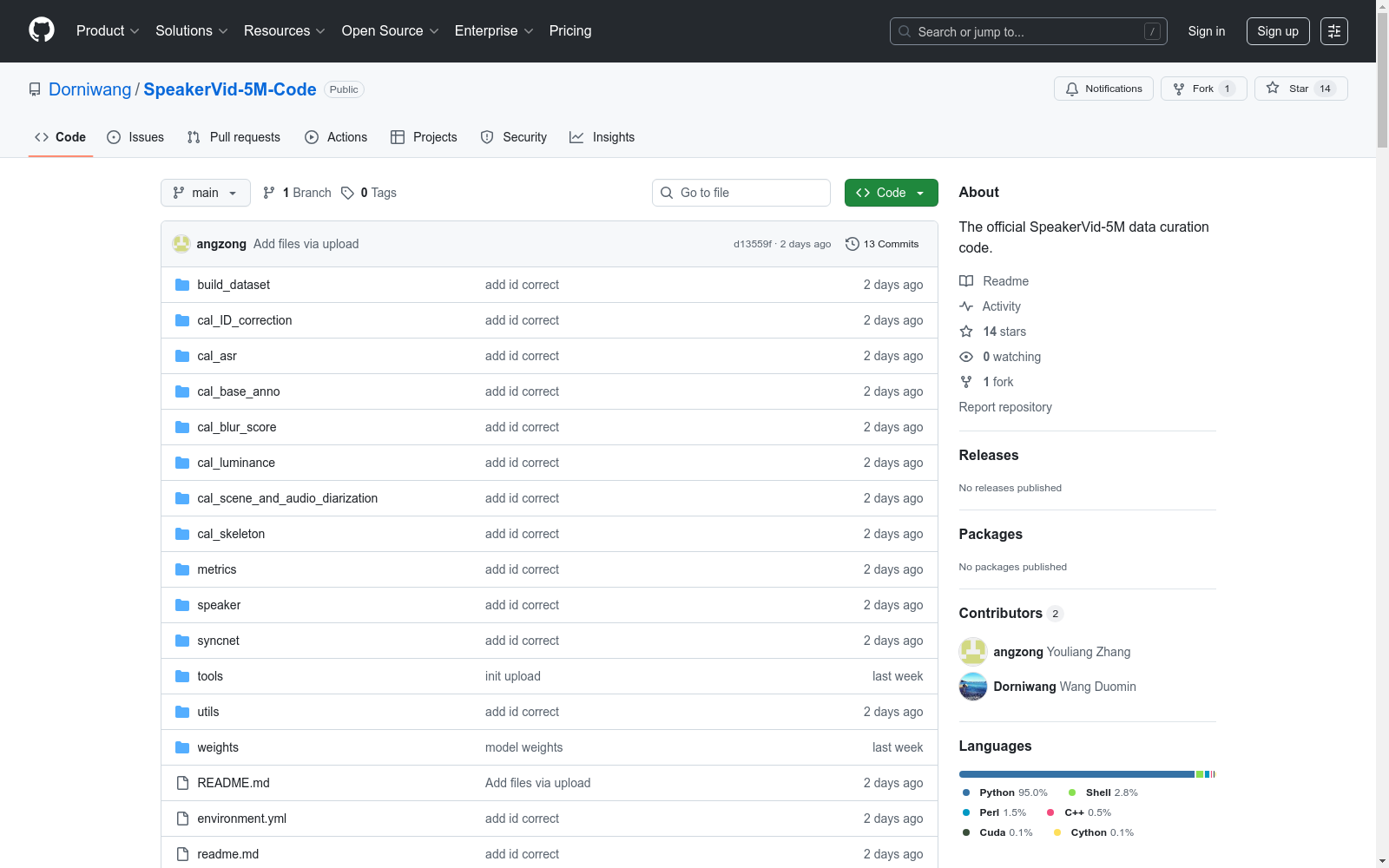This screenshot has width=1389, height=868.
Task: Expand the Enterprise menu
Action: coord(494,31)
